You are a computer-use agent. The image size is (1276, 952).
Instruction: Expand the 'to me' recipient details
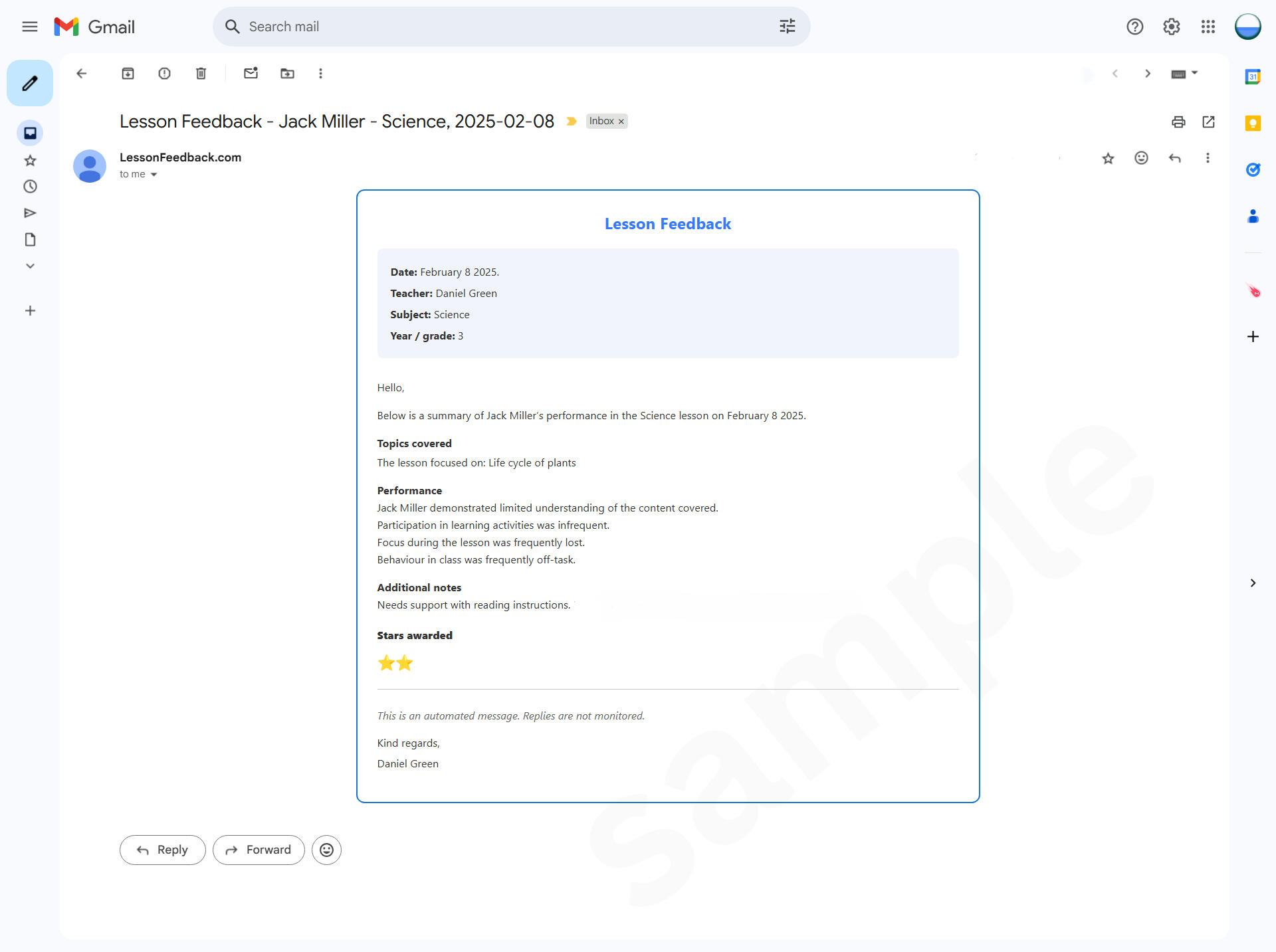pos(154,175)
